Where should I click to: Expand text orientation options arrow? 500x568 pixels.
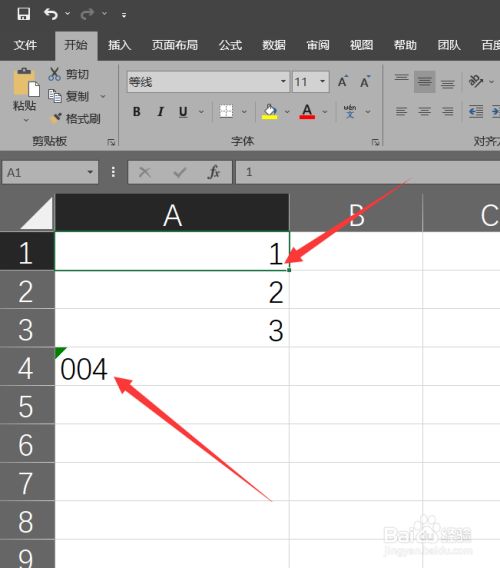coord(492,82)
